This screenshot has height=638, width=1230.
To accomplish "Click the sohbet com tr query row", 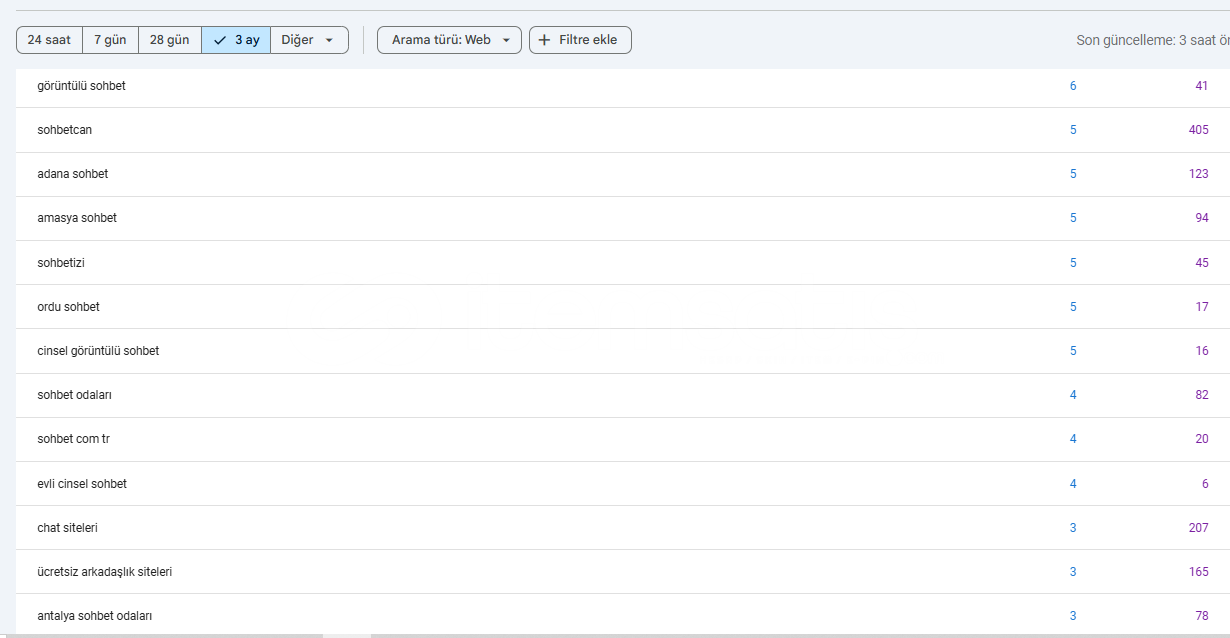I will click(623, 439).
